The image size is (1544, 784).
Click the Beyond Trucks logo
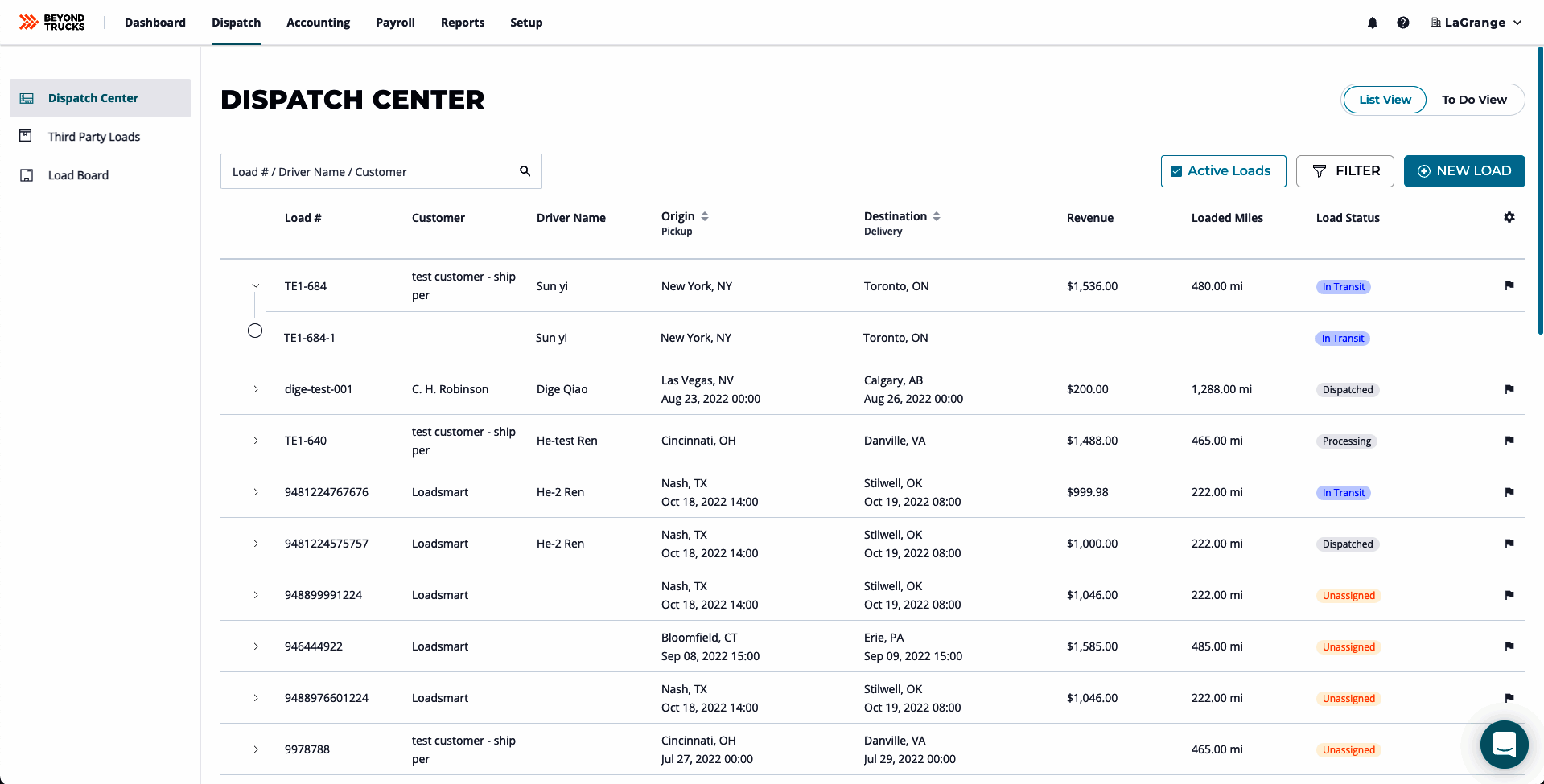pyautogui.click(x=52, y=23)
